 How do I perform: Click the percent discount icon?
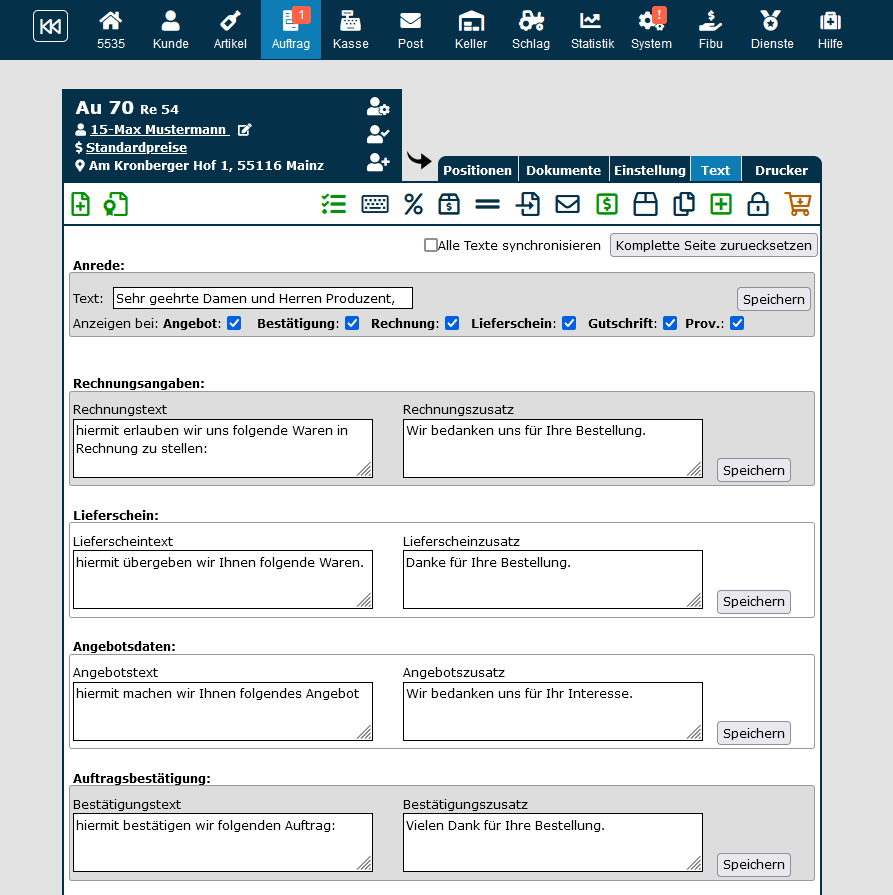tap(413, 205)
